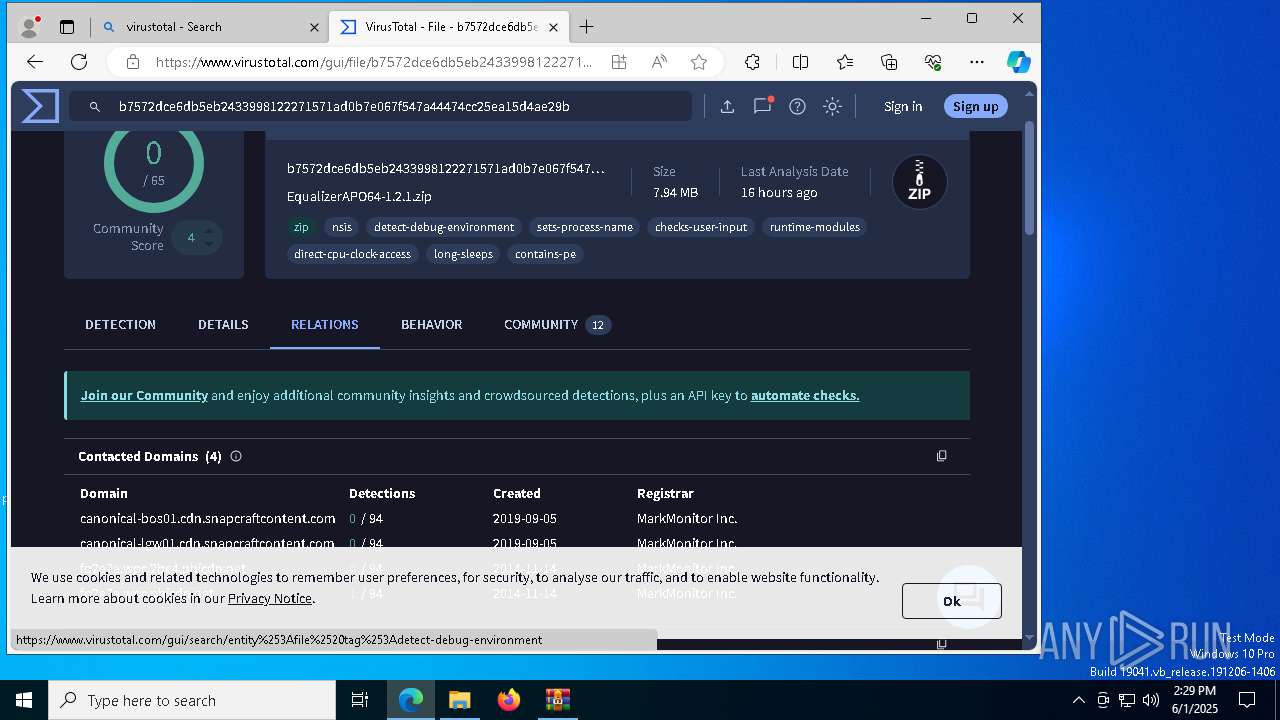1280x720 pixels.
Task: Open the DETECTION tab
Action: [x=120, y=324]
